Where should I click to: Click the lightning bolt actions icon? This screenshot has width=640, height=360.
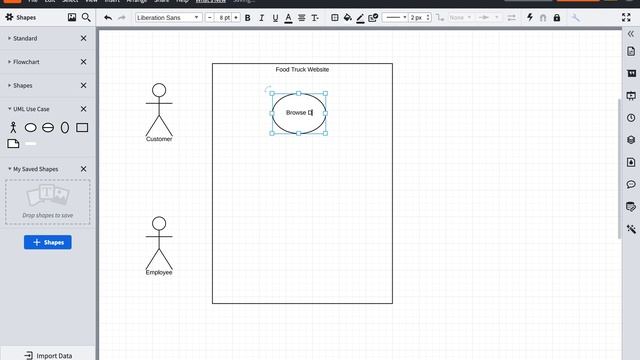[x=530, y=17]
